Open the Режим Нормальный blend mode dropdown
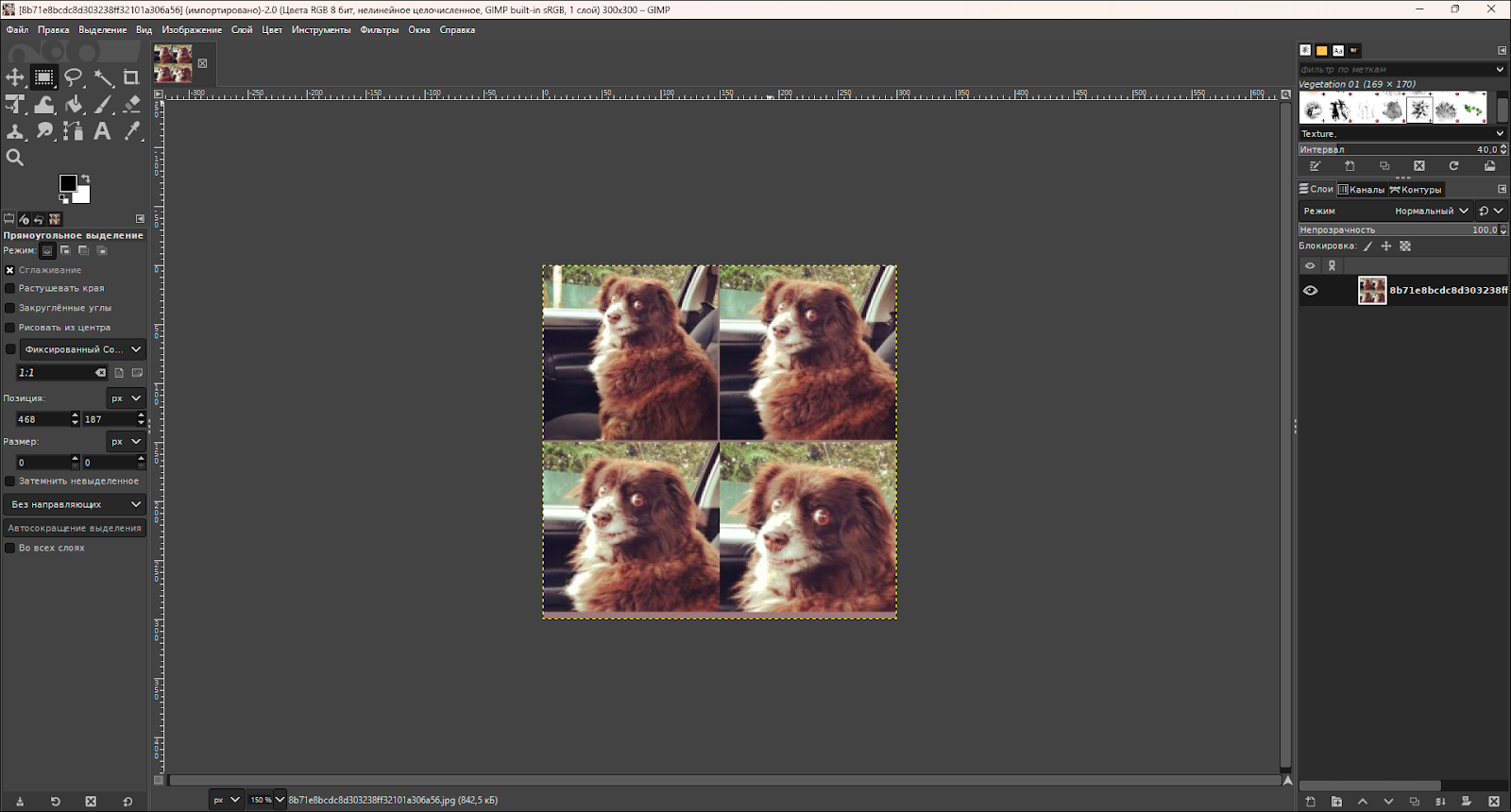The height and width of the screenshot is (812, 1511). coord(1432,211)
